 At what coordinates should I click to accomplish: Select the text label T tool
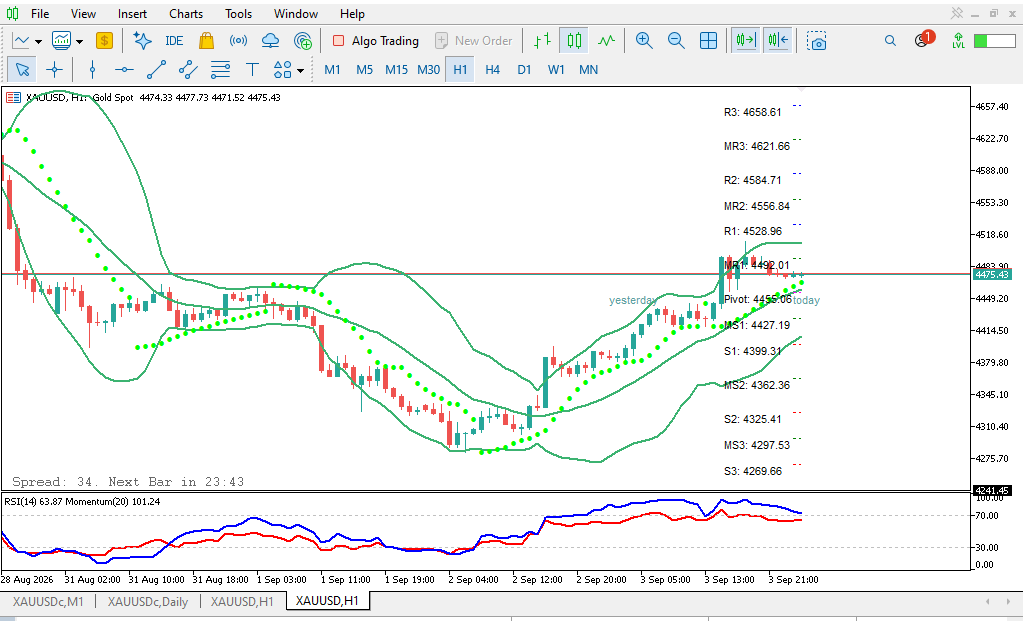[x=252, y=69]
